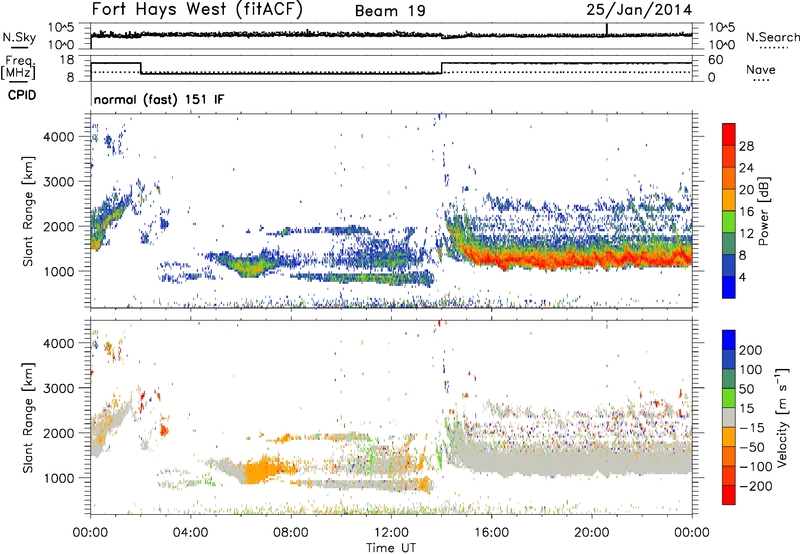Click the 08:00 time tick label
This screenshot has height=554, width=800.
click(291, 533)
